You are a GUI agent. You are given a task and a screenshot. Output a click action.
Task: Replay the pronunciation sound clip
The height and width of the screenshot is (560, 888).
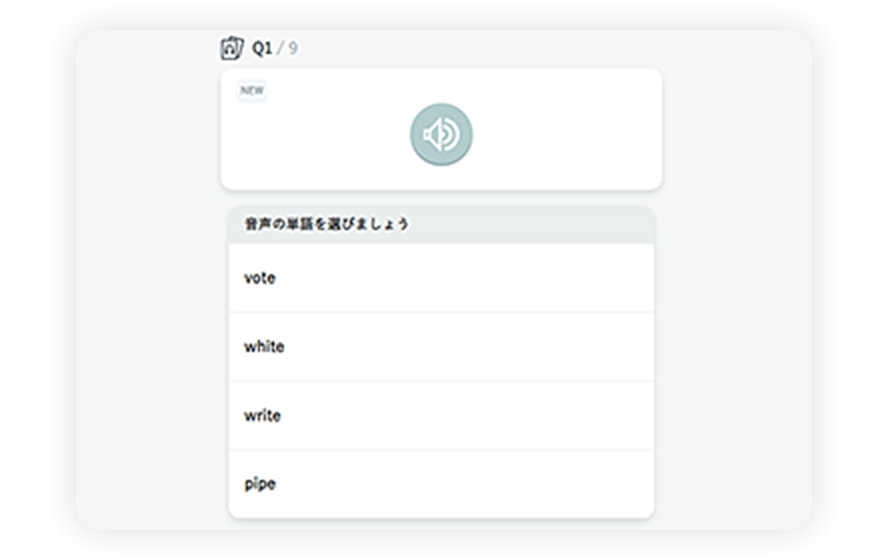click(x=441, y=135)
